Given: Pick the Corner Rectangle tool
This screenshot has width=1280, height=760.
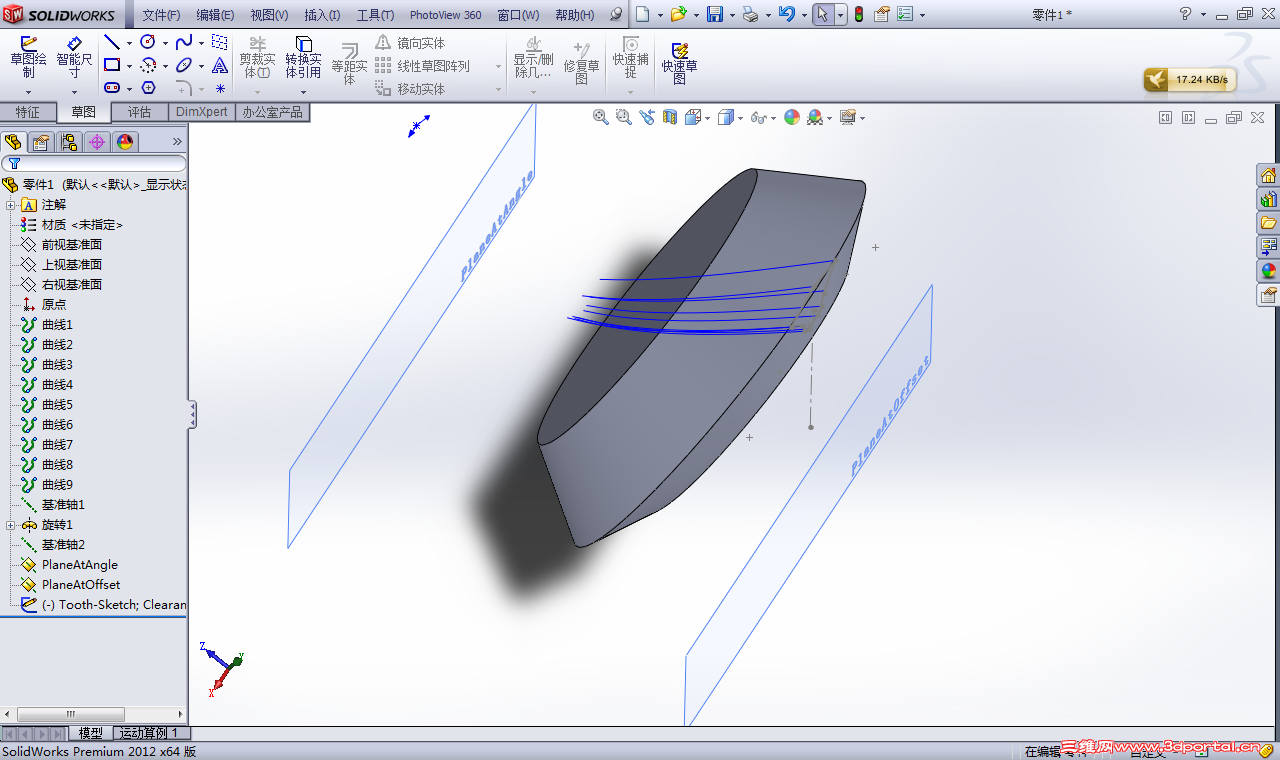Looking at the screenshot, I should (x=112, y=65).
